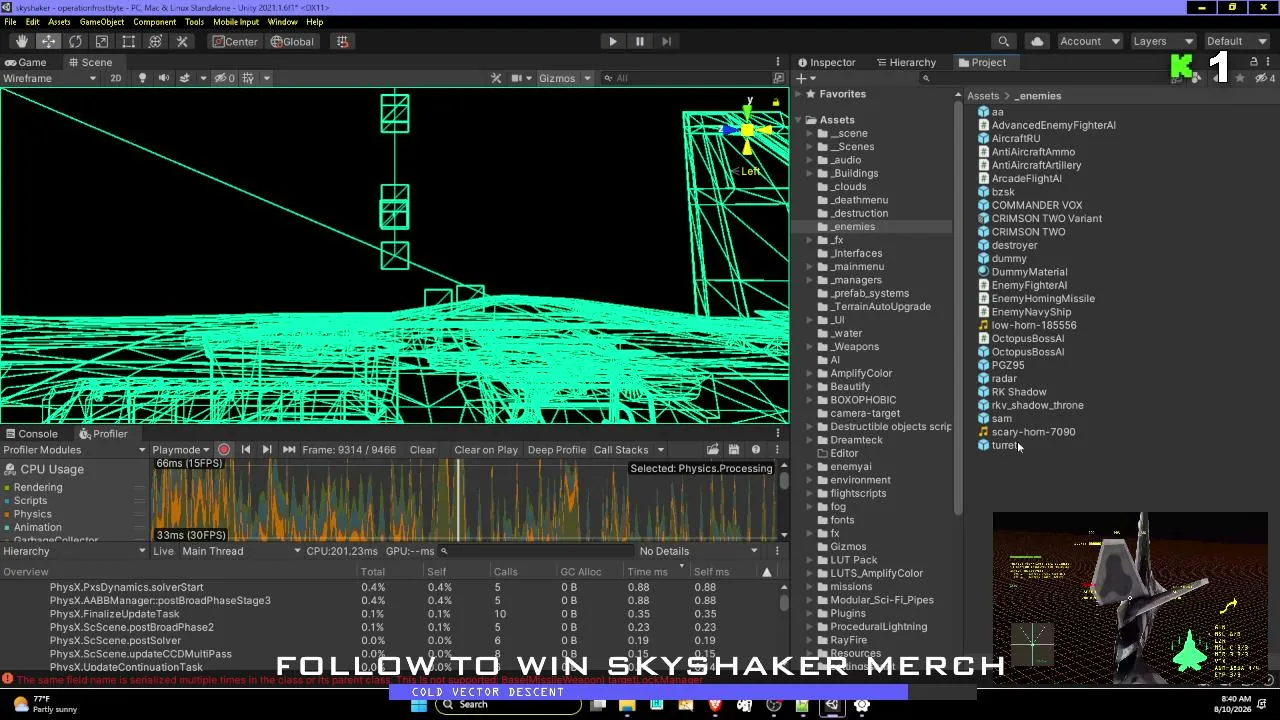Open the Playmode target dropdown
1280x720 pixels.
pyautogui.click(x=181, y=450)
